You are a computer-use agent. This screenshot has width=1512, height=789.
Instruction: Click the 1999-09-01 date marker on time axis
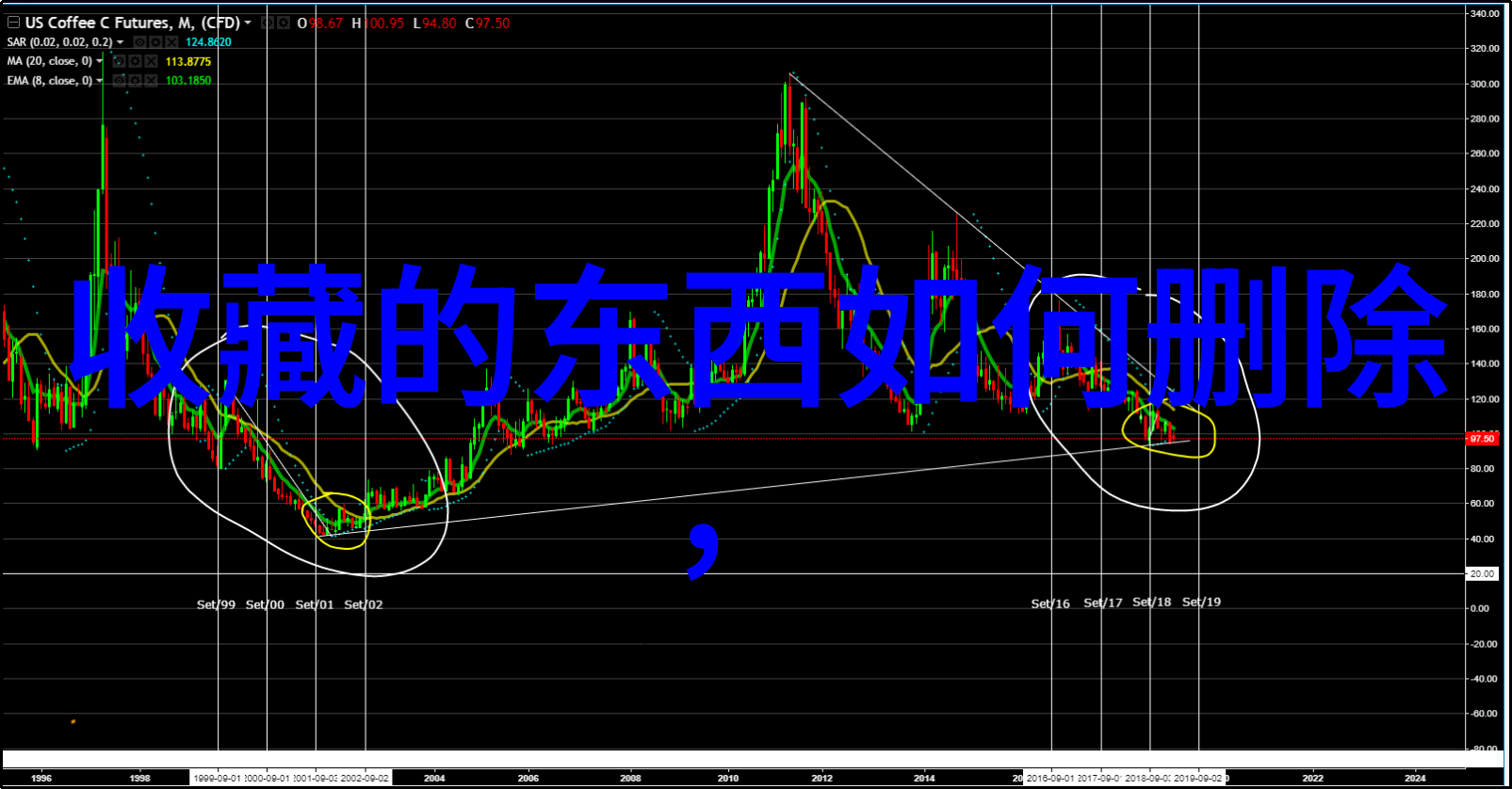(x=217, y=779)
